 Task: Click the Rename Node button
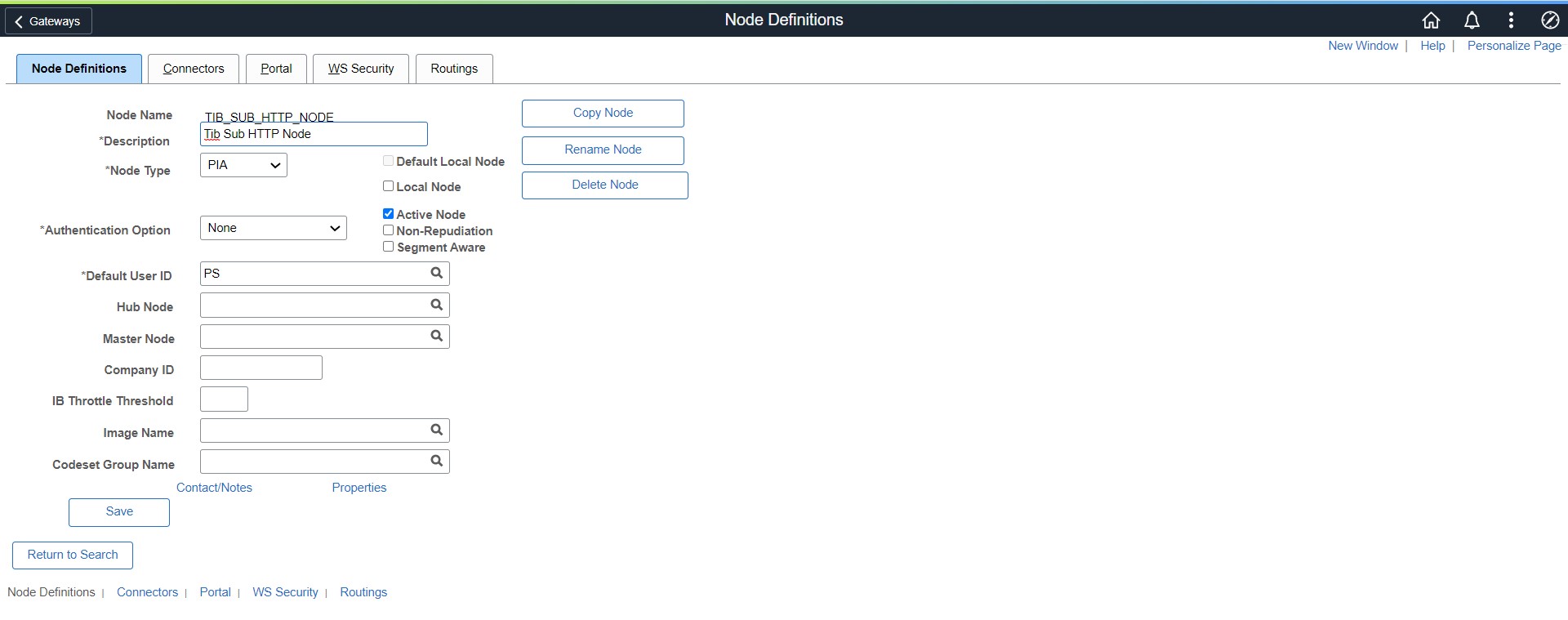[603, 150]
